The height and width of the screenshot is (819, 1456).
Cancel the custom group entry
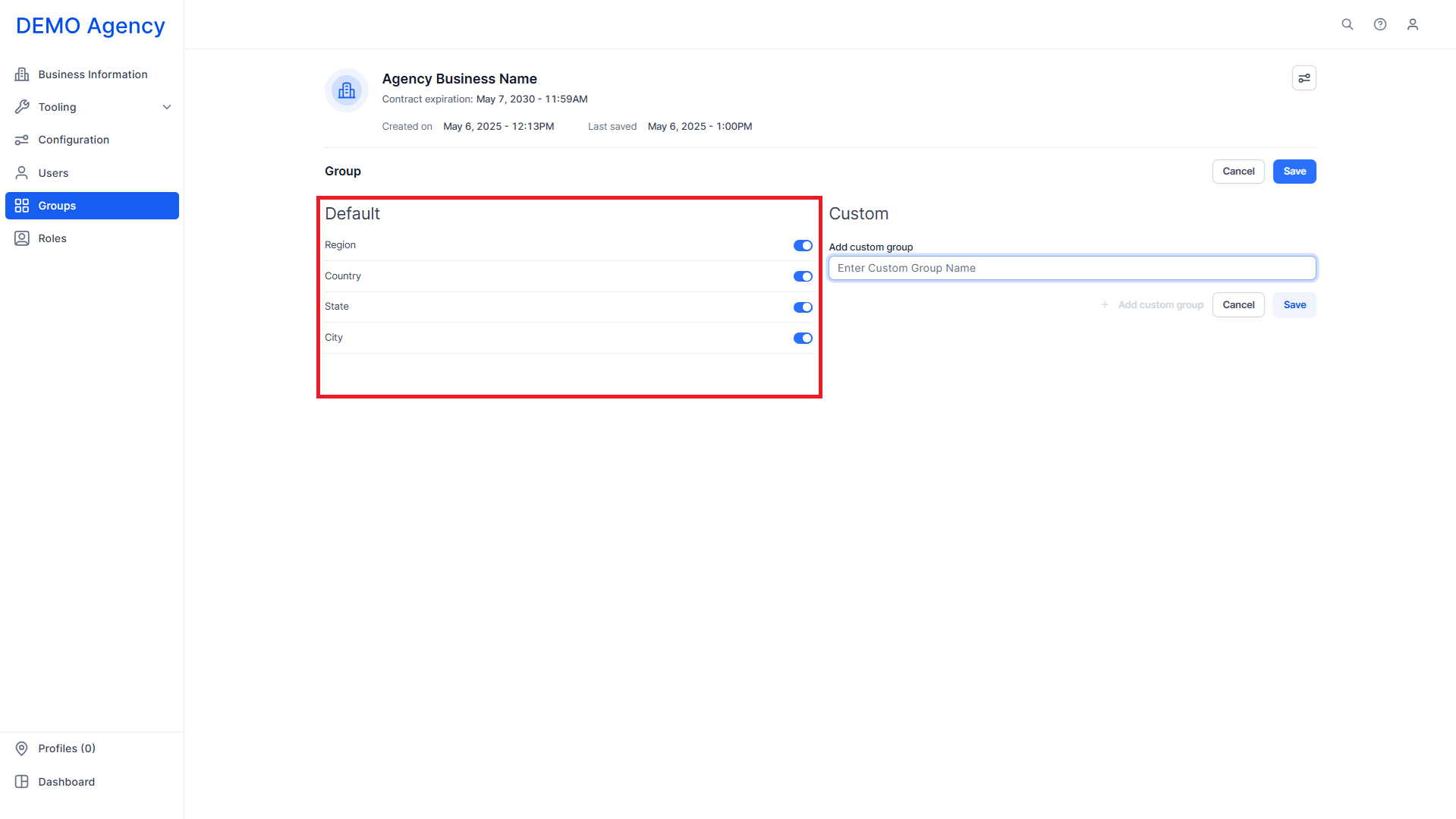(x=1238, y=305)
